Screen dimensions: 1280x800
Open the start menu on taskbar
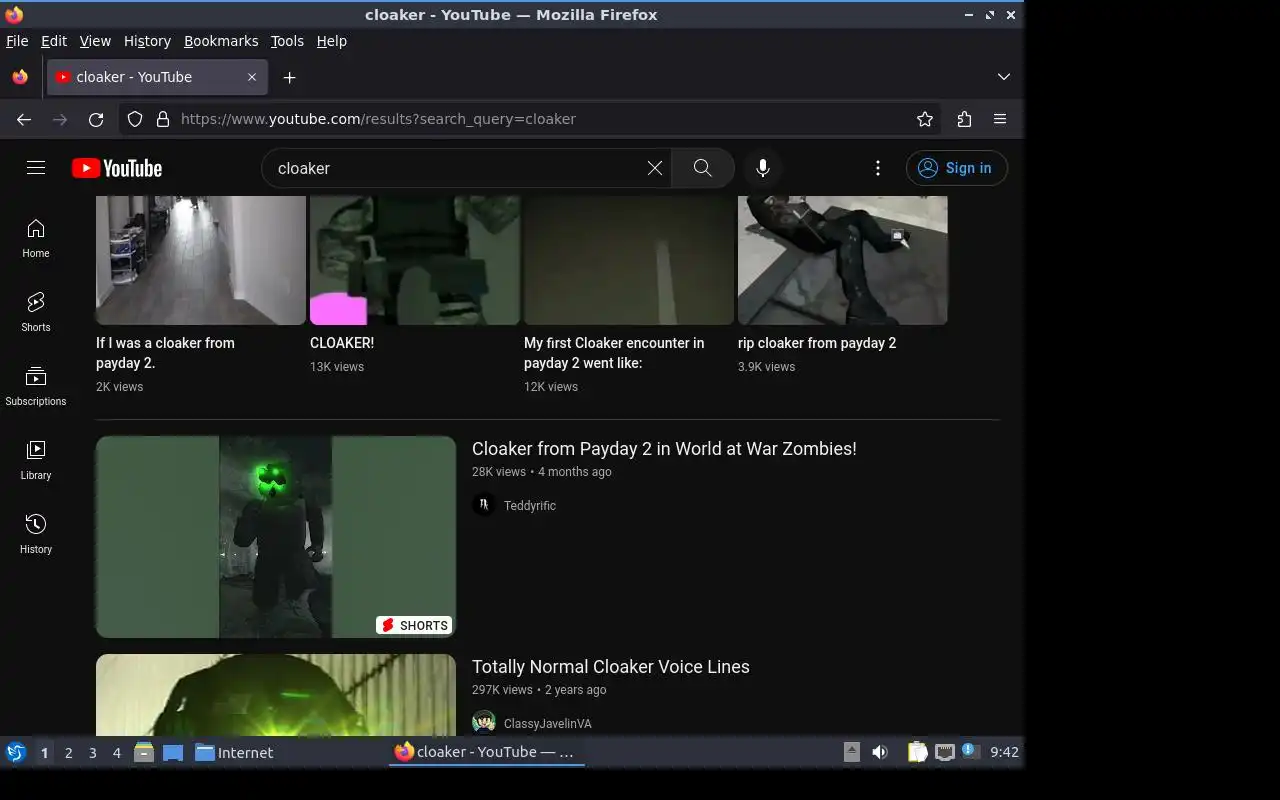pos(15,752)
